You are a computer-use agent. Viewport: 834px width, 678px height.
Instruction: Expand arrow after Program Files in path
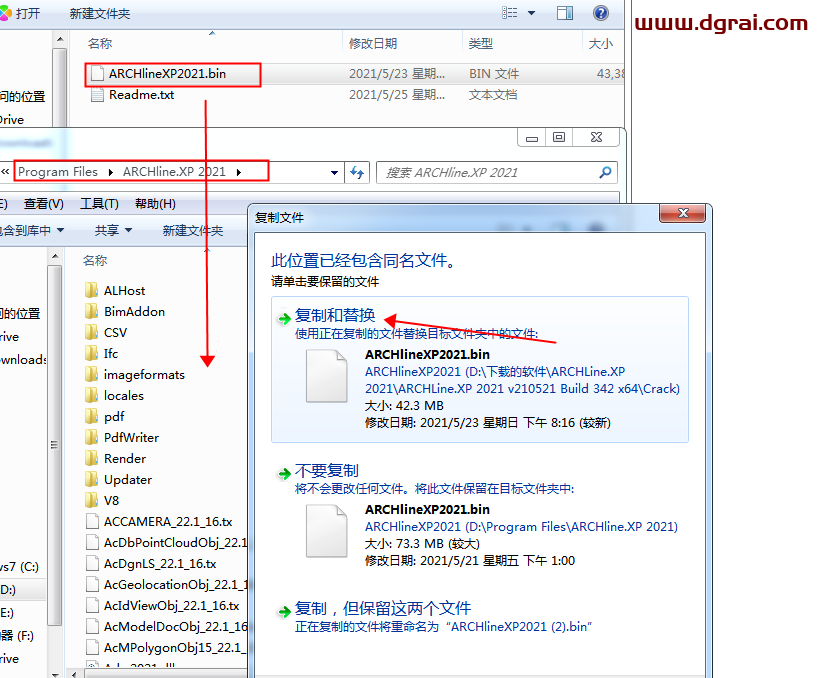(x=111, y=172)
